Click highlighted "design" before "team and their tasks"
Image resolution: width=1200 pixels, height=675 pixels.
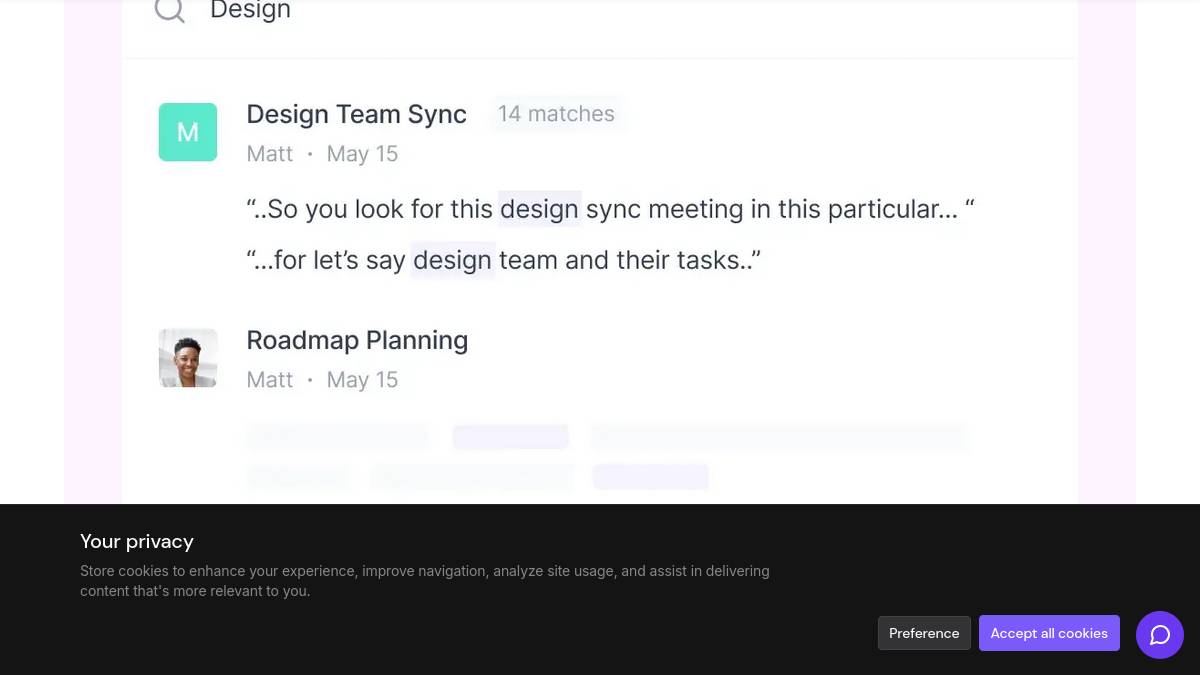tap(452, 260)
